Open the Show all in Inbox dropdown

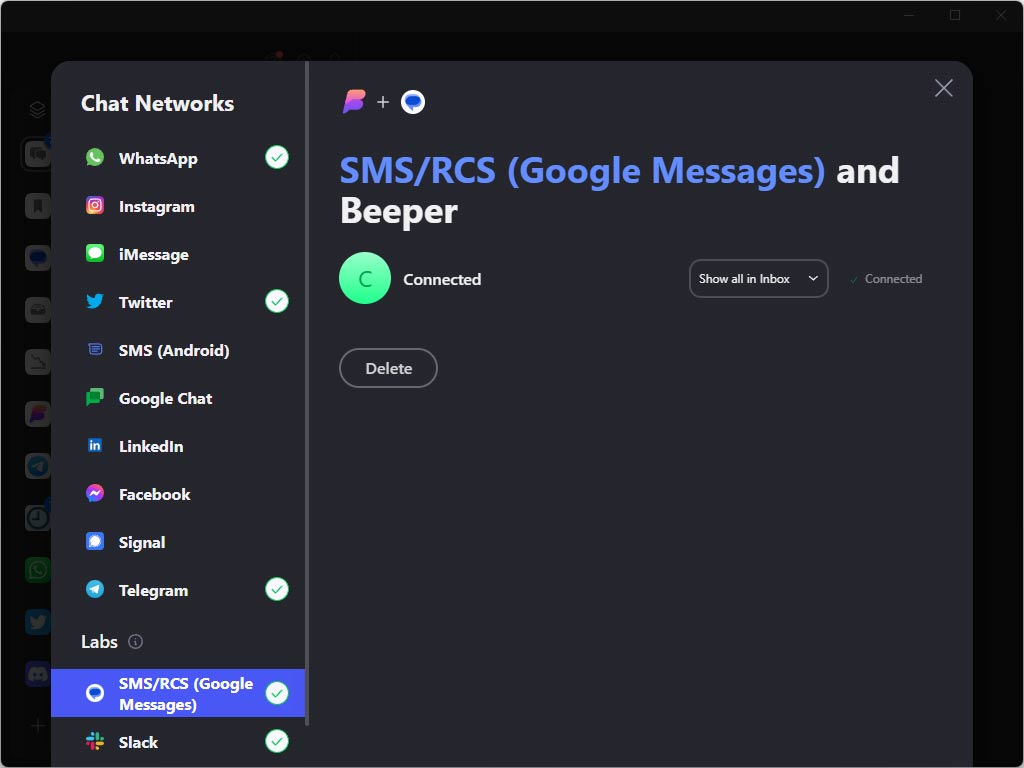pyautogui.click(x=757, y=279)
